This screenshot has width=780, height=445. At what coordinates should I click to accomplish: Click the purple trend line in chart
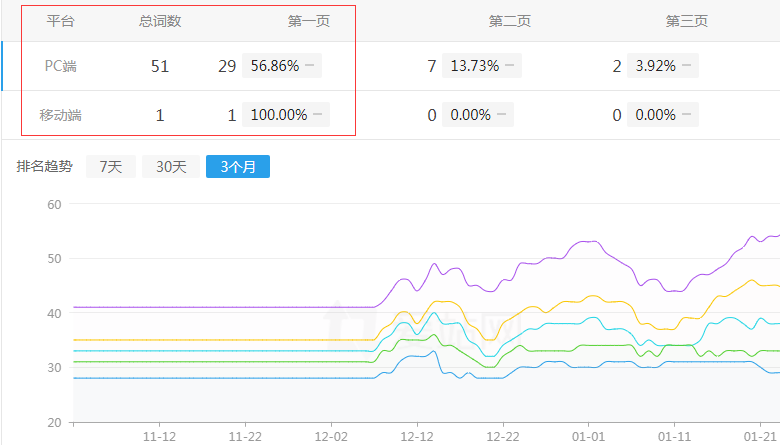(200, 307)
